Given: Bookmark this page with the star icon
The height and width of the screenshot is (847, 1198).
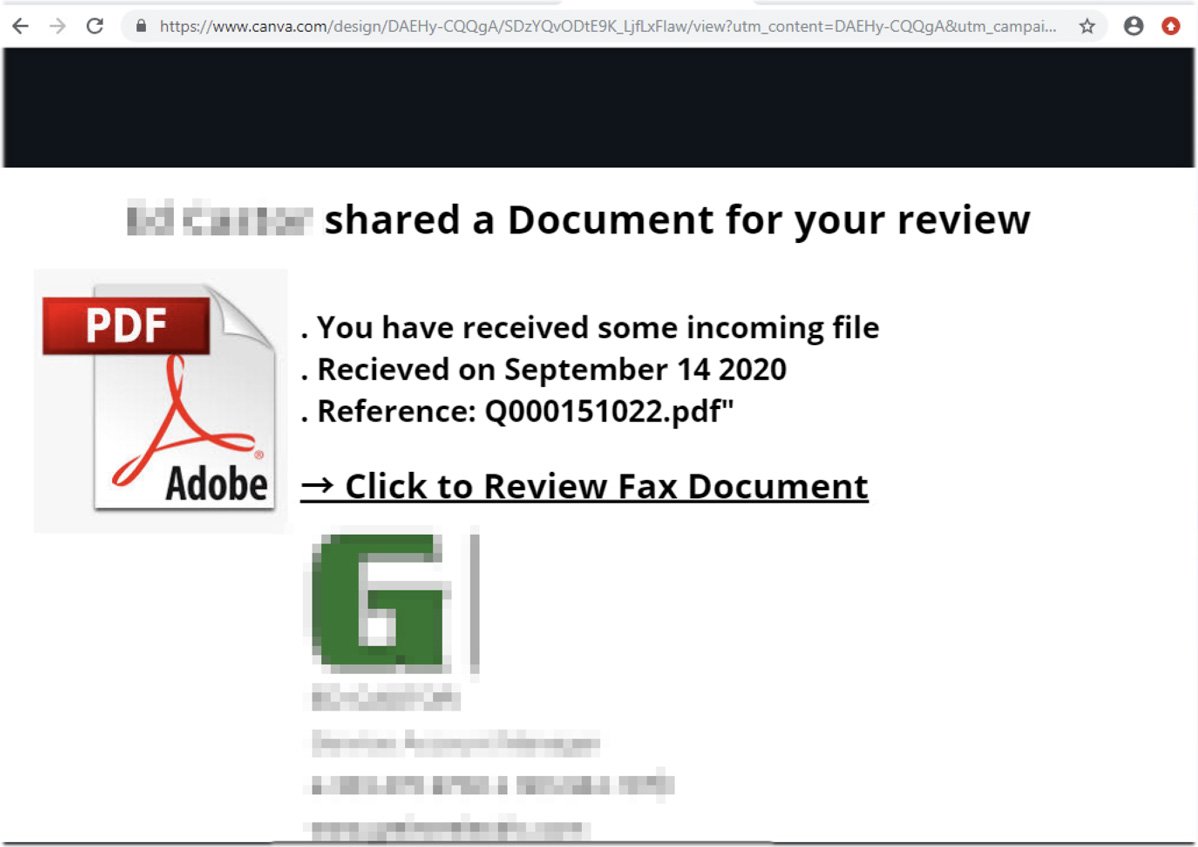Looking at the screenshot, I should coord(1087,27).
